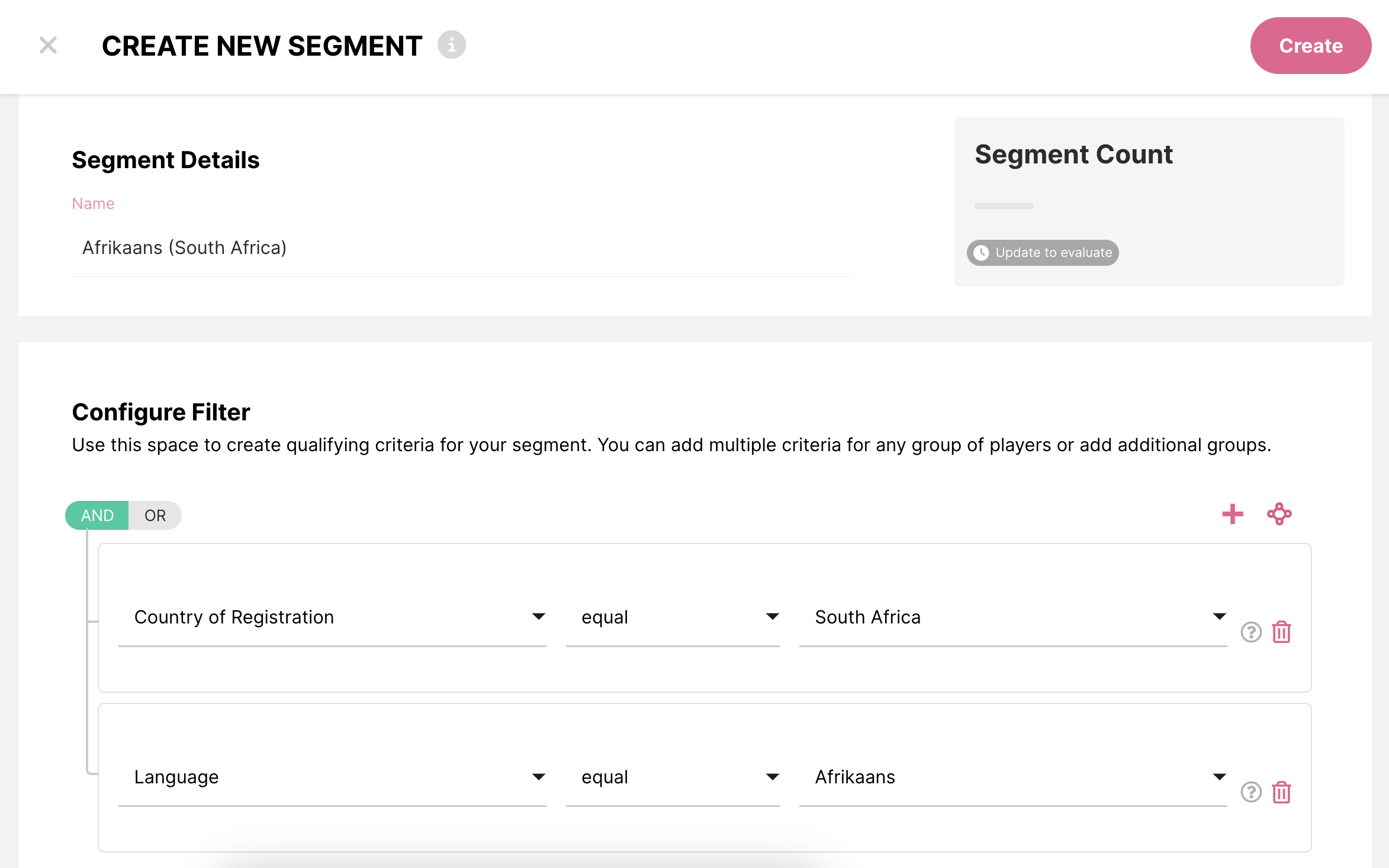Open help for Country of Registration filter
1389x868 pixels.
coord(1250,632)
